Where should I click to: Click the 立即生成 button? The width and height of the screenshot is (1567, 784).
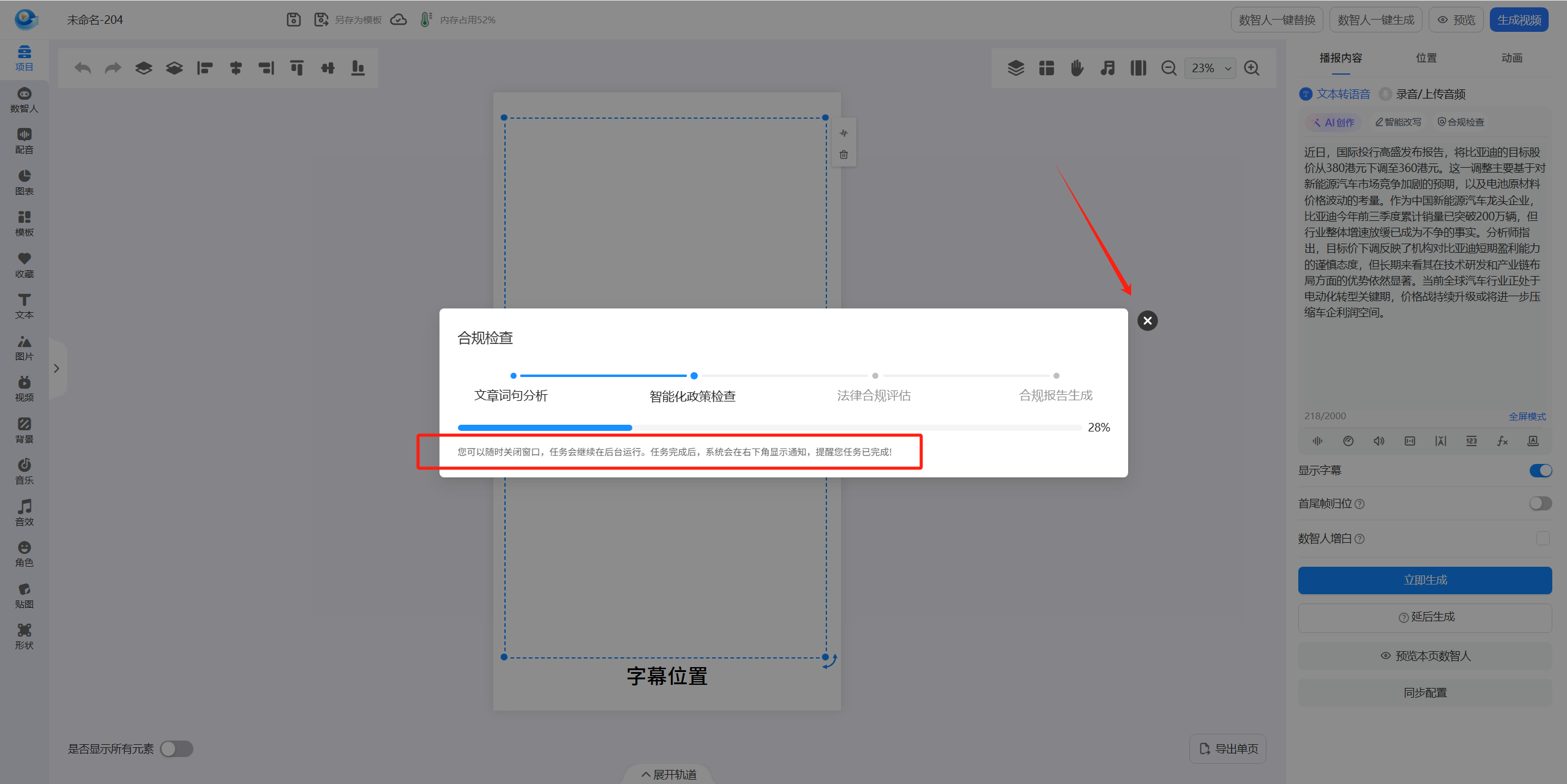[x=1424, y=580]
